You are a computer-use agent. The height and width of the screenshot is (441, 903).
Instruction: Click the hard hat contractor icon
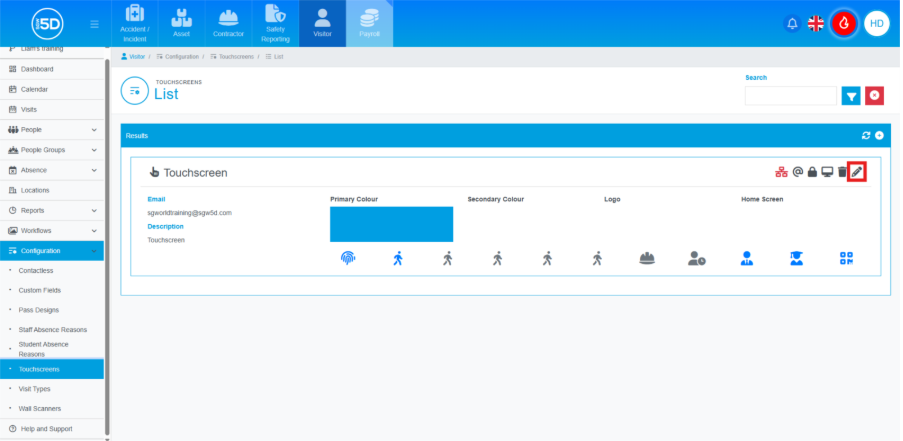[x=647, y=258]
